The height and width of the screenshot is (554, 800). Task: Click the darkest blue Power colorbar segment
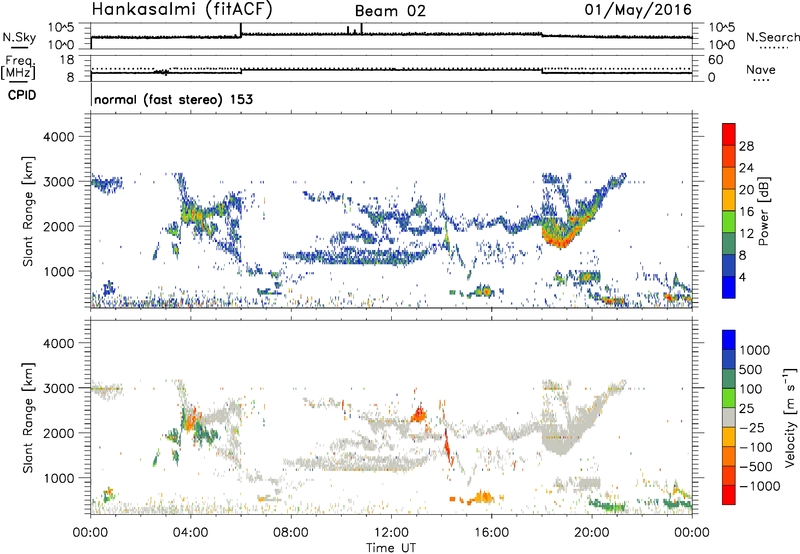click(x=729, y=287)
